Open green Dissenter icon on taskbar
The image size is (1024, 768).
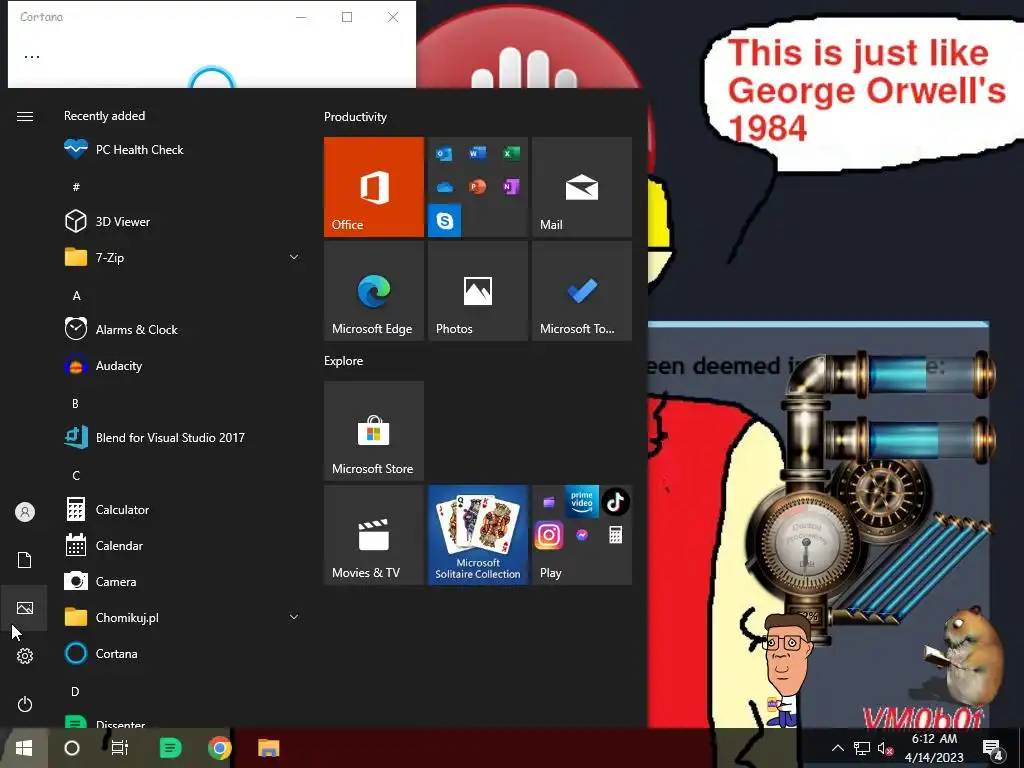pos(170,748)
